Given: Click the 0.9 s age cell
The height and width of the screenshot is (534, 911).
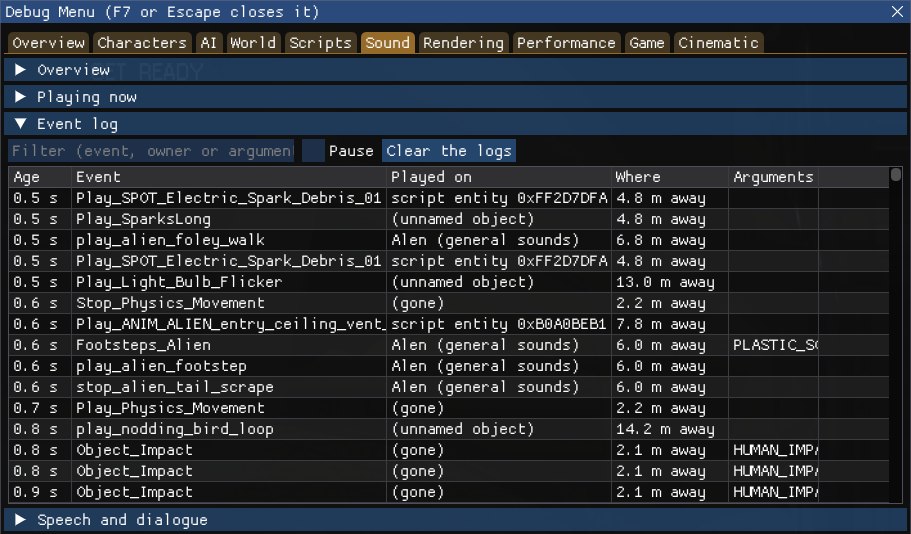Looking at the screenshot, I should [40, 492].
